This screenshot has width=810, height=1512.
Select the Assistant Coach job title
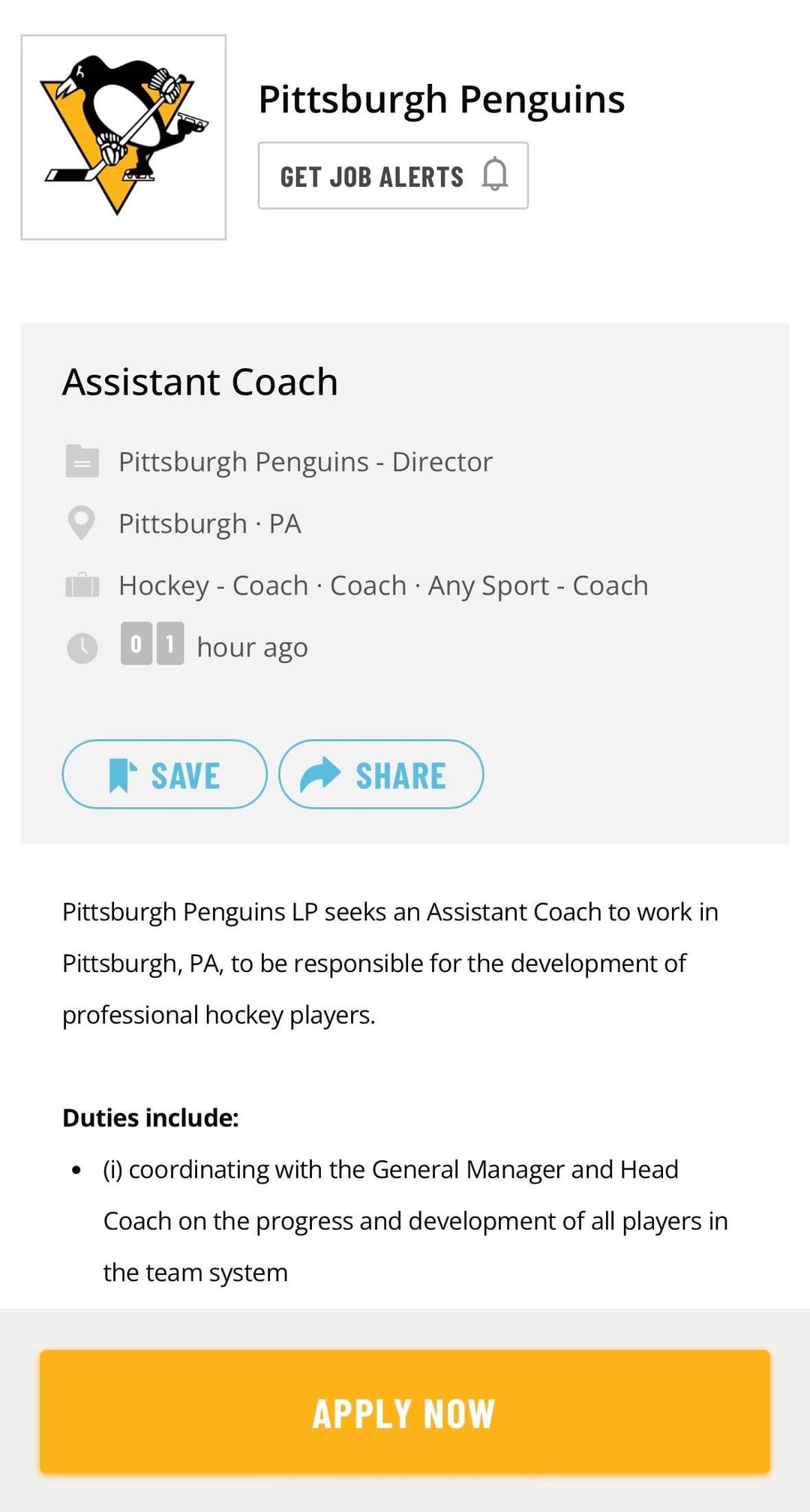pos(199,382)
